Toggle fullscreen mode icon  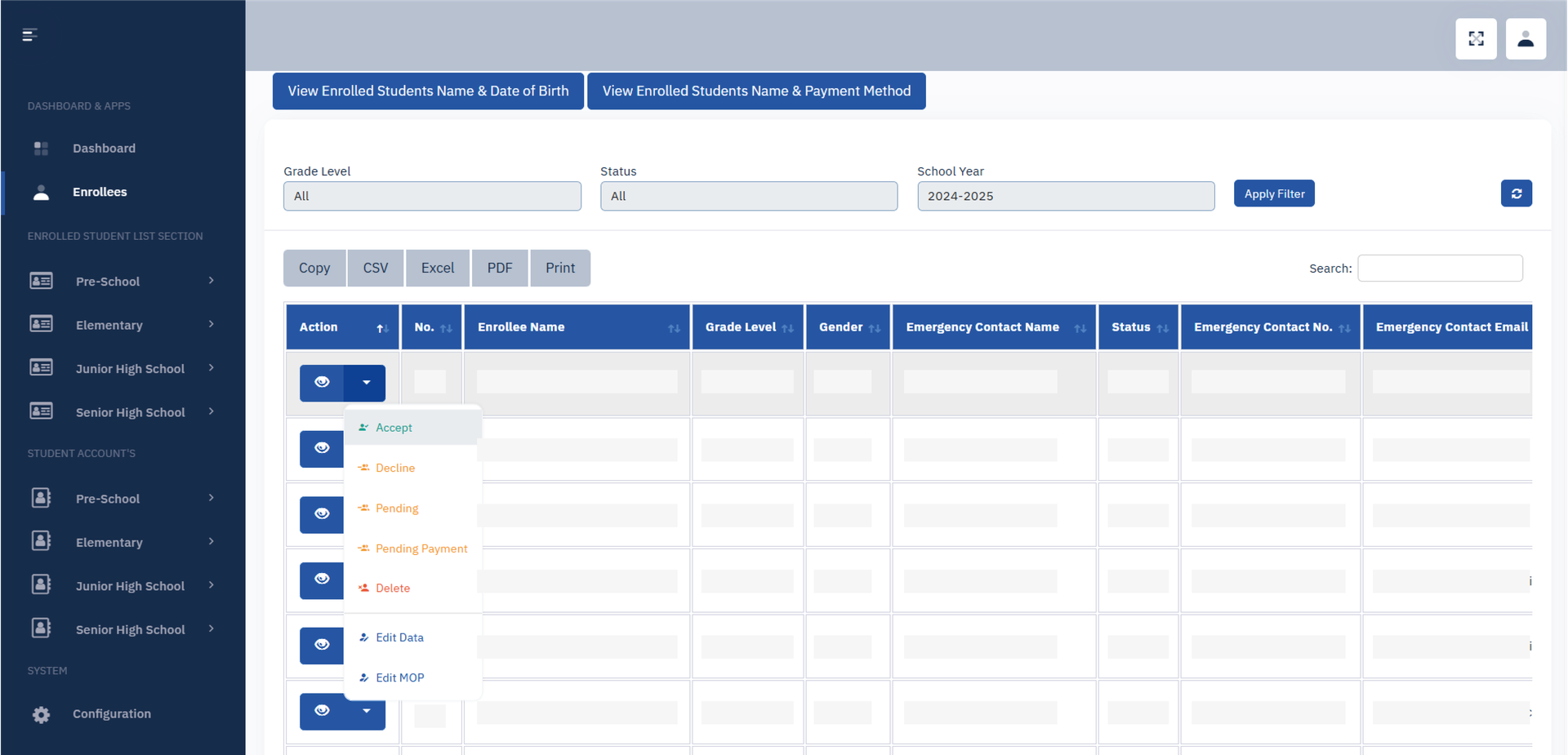(x=1476, y=39)
